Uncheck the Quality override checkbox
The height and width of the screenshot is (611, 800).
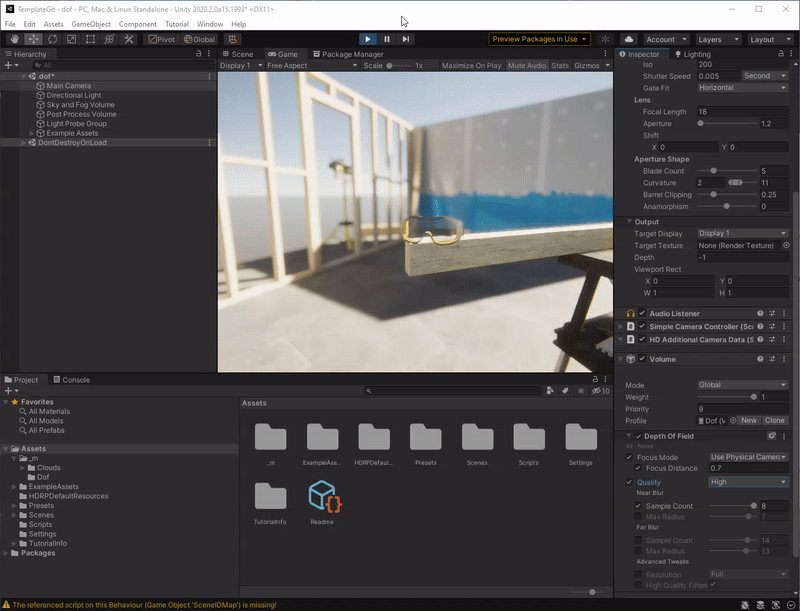[629, 481]
